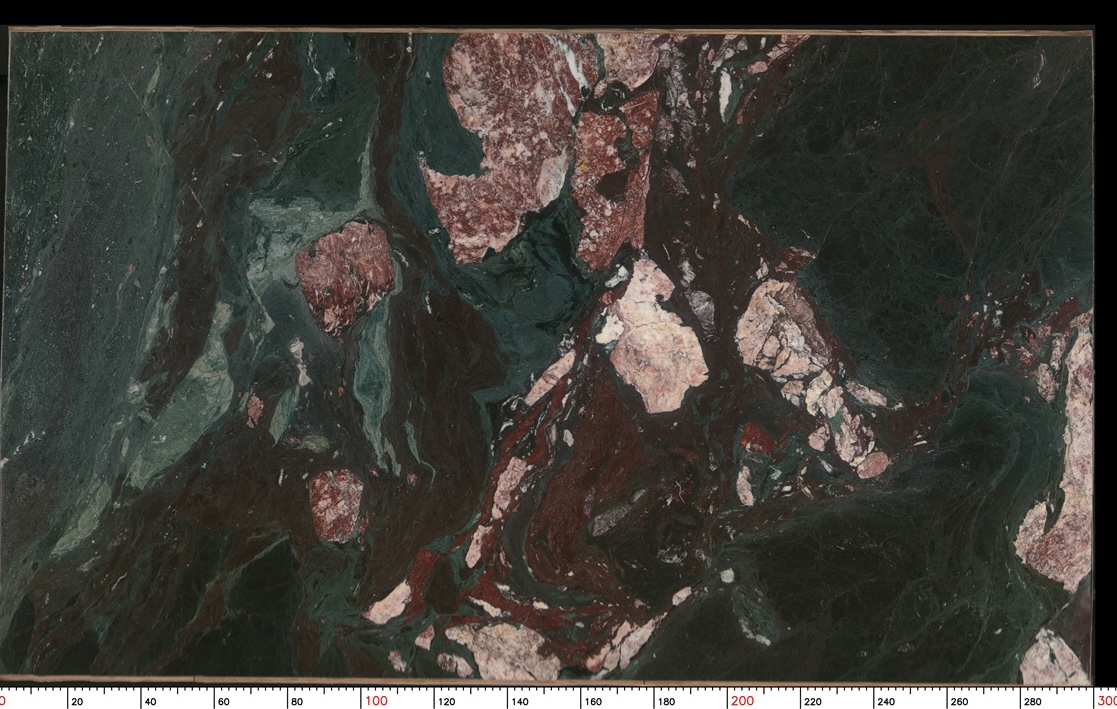Pick the 120 mark on the ruler
The width and height of the screenshot is (1117, 709).
coord(445,701)
